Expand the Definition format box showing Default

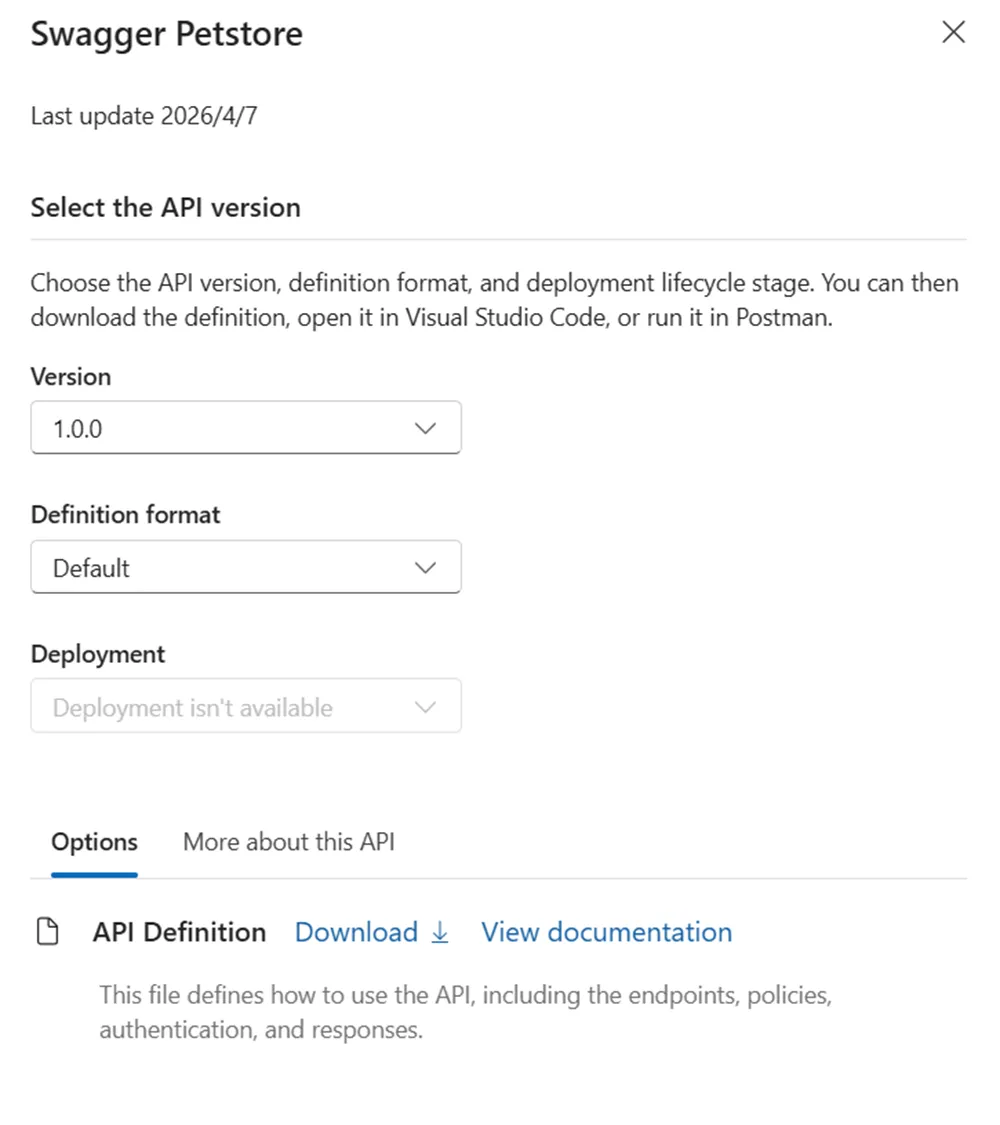pyautogui.click(x=245, y=568)
